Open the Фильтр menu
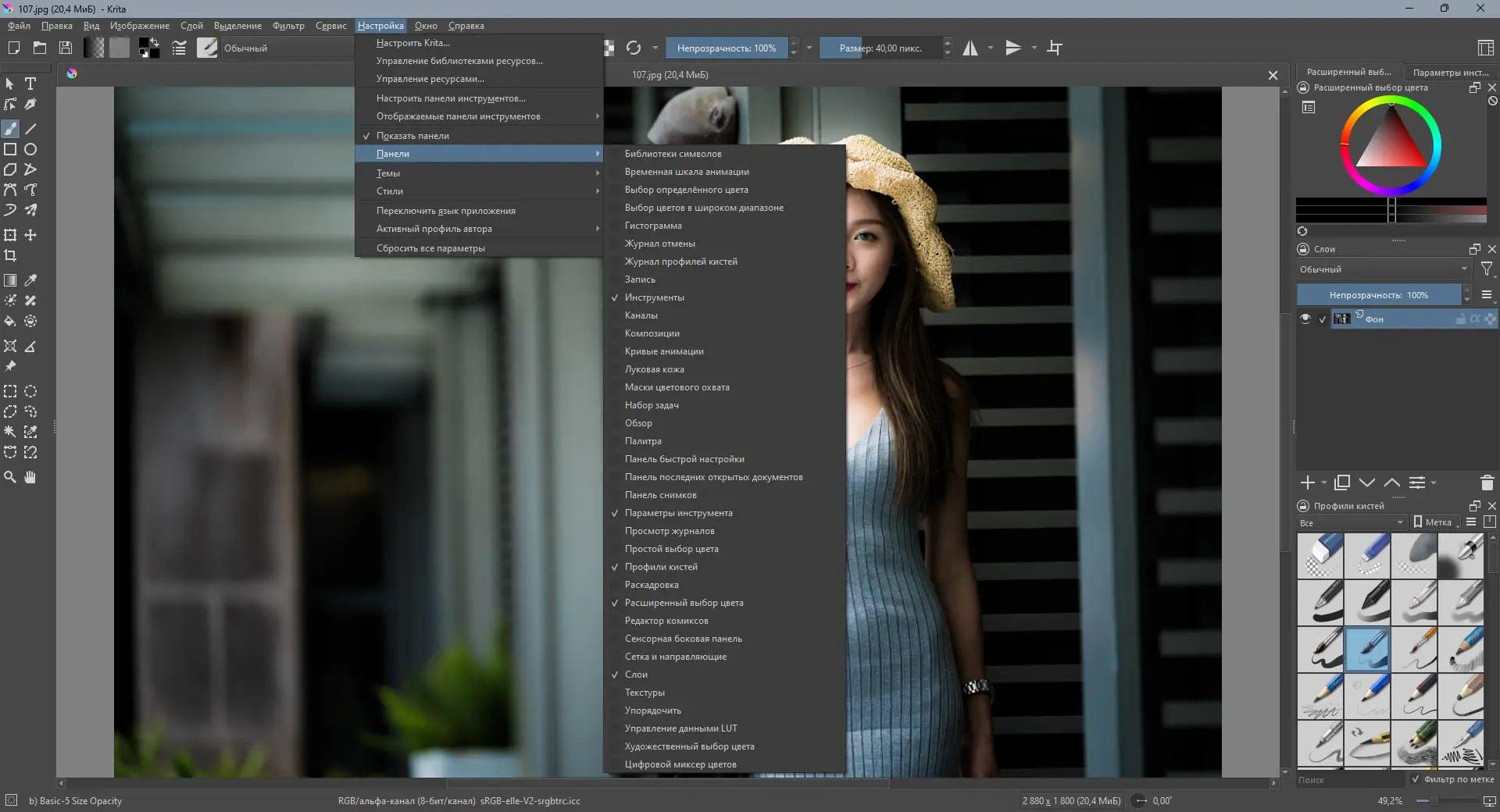 pos(288,26)
